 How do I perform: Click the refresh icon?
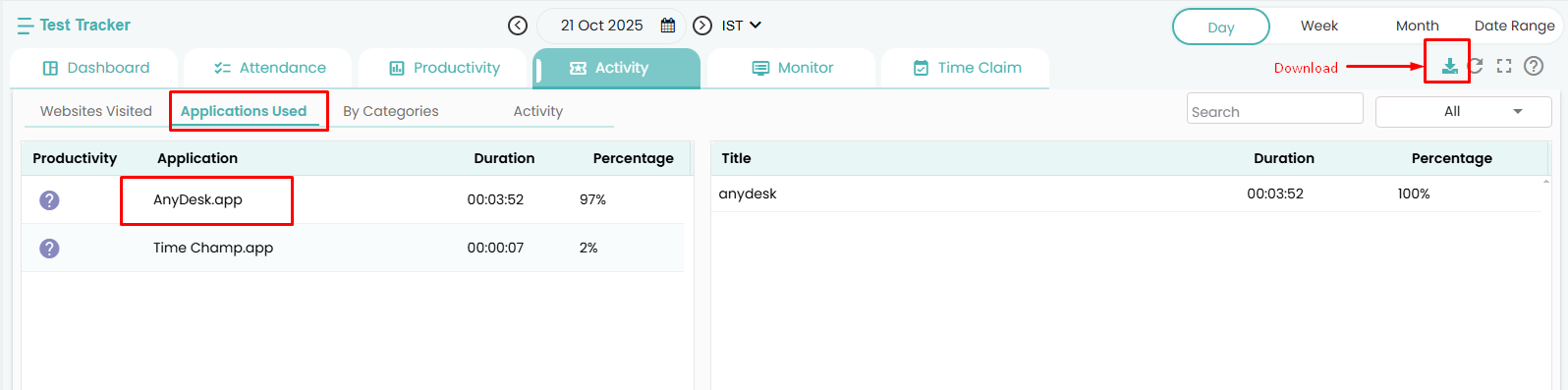point(1476,67)
